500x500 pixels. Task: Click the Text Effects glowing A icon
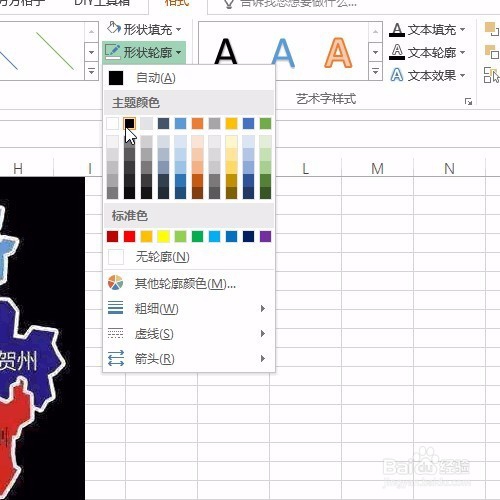(x=397, y=75)
